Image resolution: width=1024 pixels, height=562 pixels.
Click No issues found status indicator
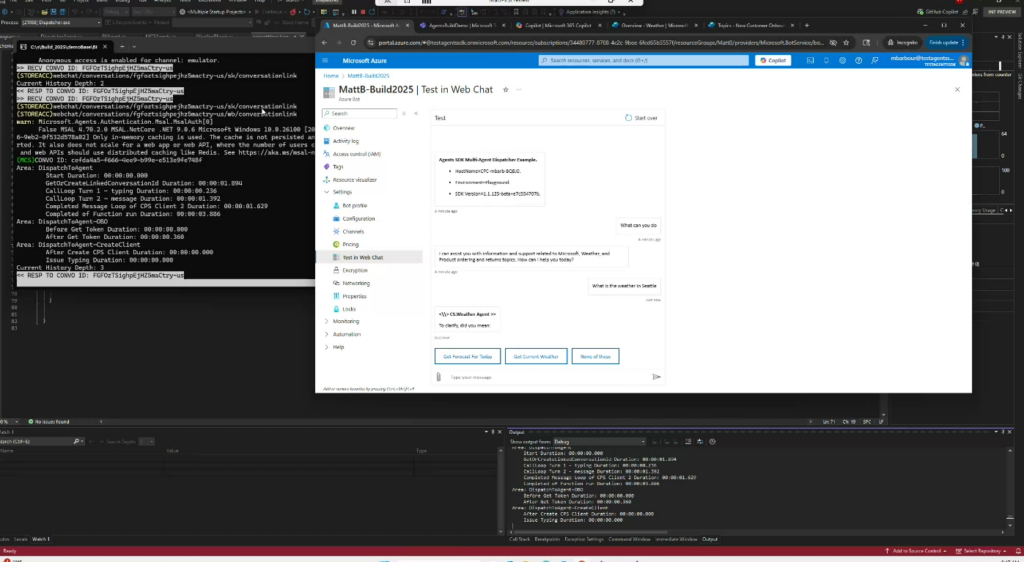48,422
